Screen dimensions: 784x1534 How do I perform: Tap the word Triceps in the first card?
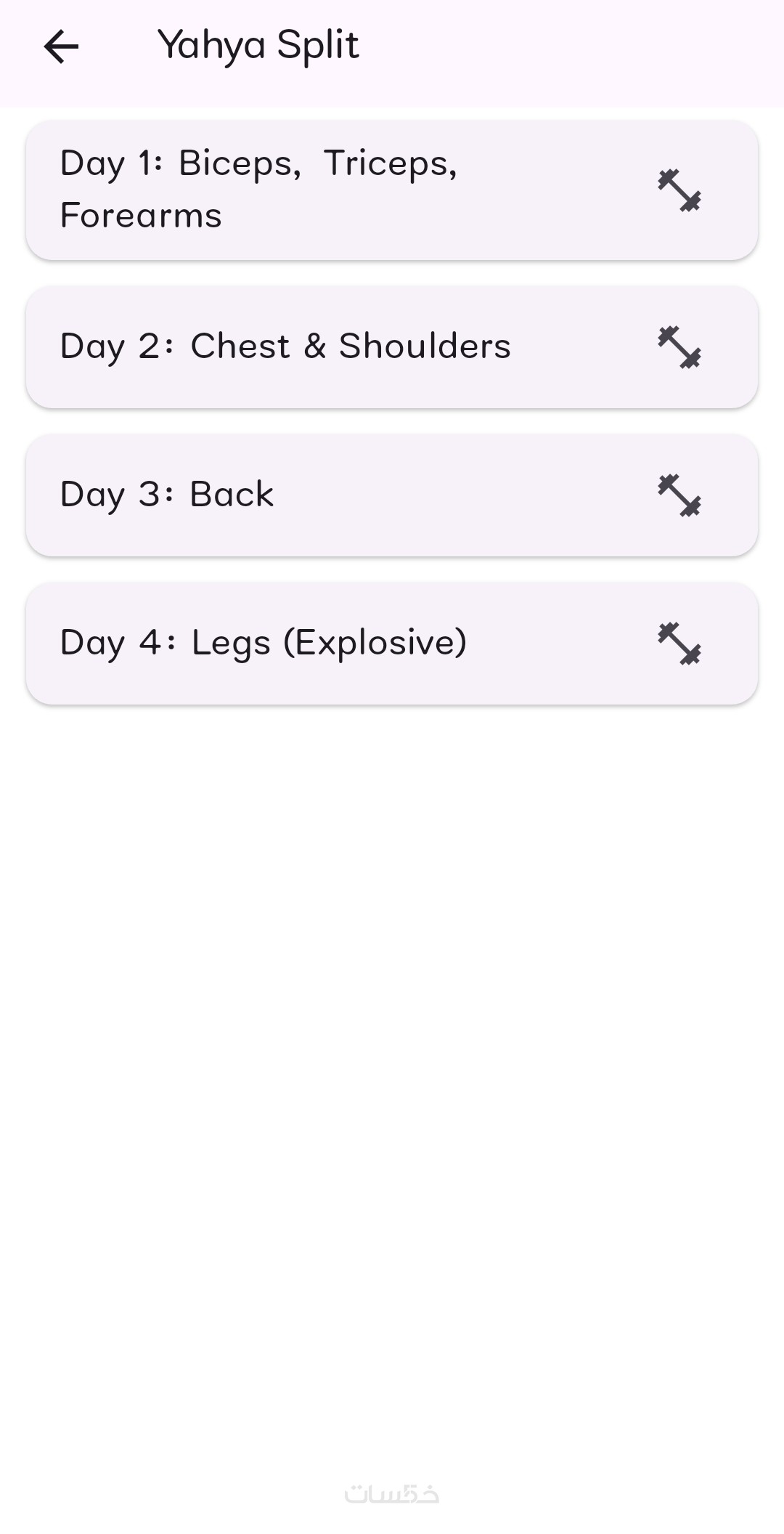click(391, 164)
